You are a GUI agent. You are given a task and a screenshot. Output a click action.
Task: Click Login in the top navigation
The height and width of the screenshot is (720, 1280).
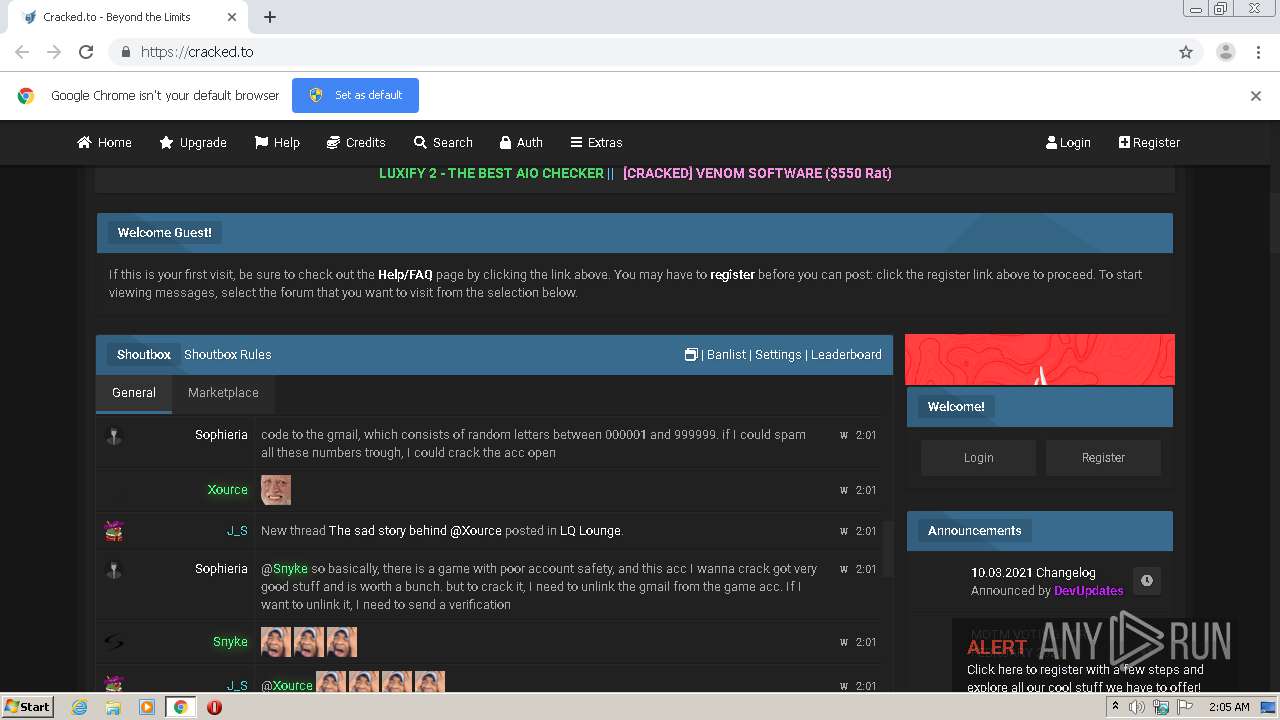coord(1068,142)
